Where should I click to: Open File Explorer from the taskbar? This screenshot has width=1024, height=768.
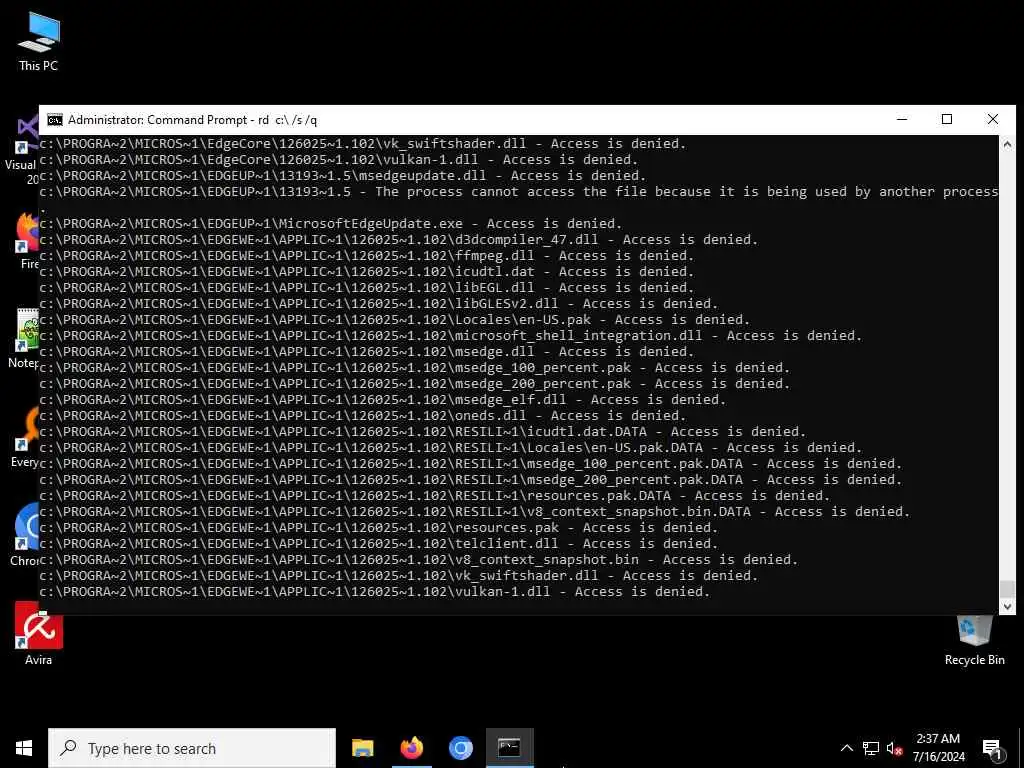click(x=362, y=748)
